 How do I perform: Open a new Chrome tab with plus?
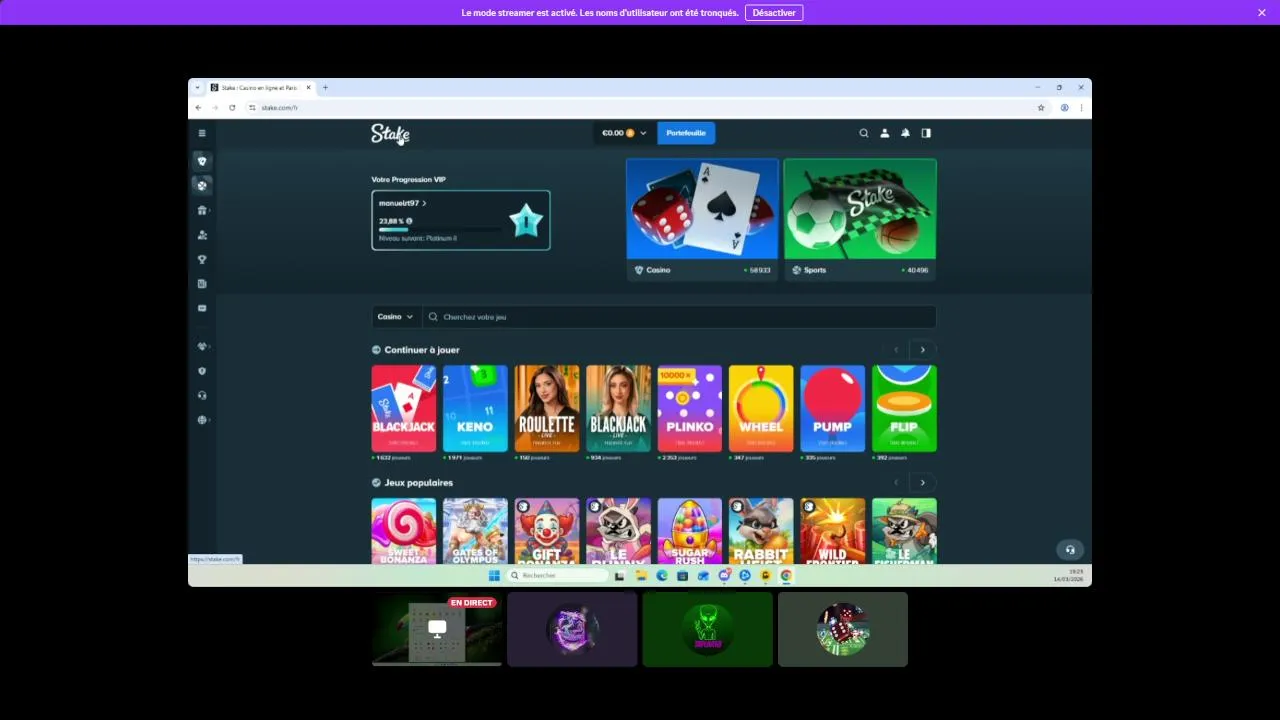325,87
